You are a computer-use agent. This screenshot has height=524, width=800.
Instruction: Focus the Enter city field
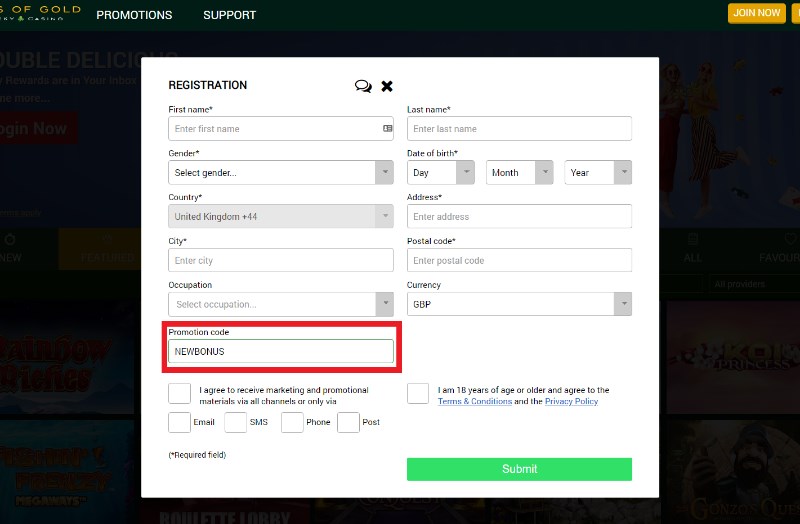(281, 260)
